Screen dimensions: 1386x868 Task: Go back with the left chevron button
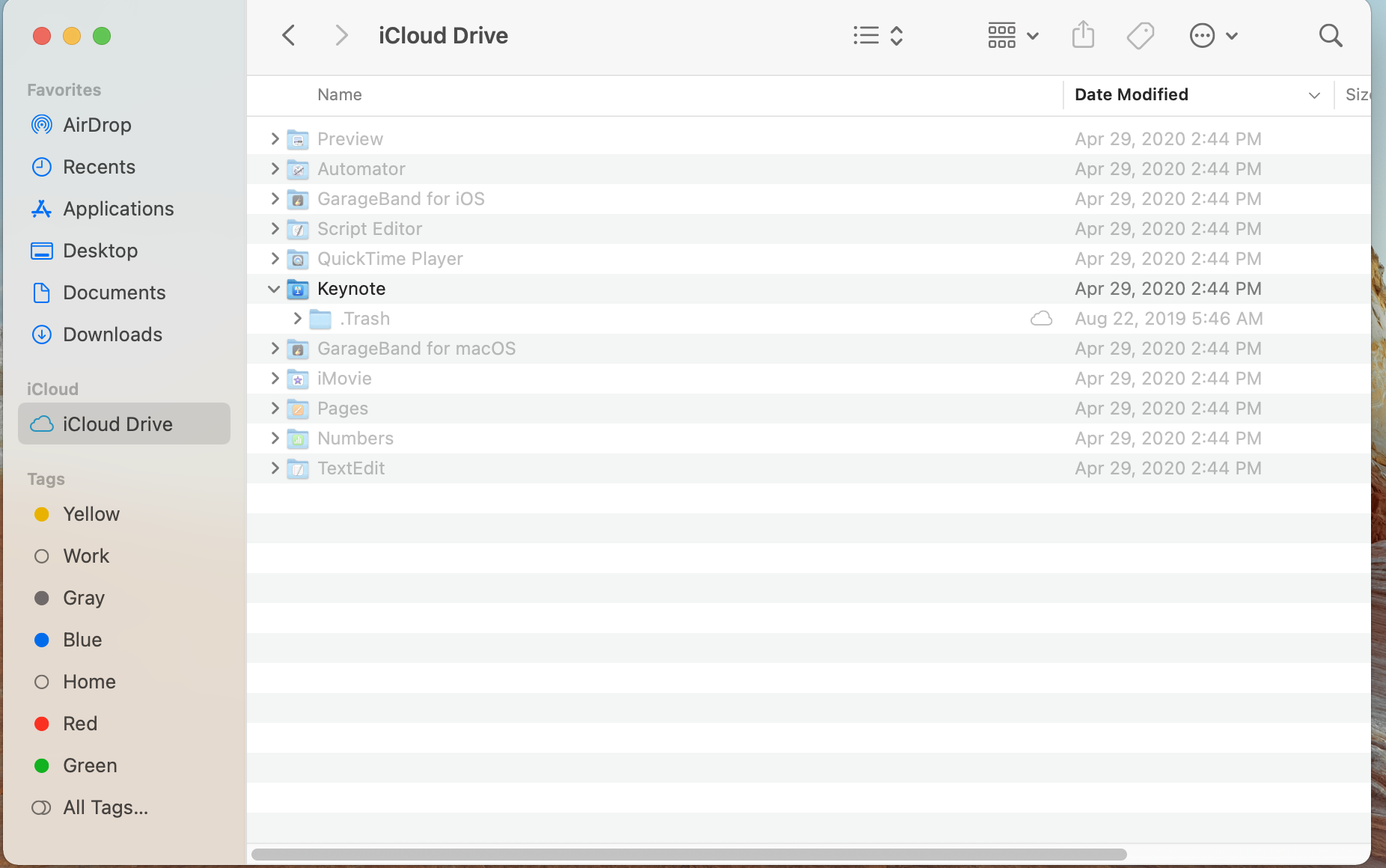tap(289, 35)
